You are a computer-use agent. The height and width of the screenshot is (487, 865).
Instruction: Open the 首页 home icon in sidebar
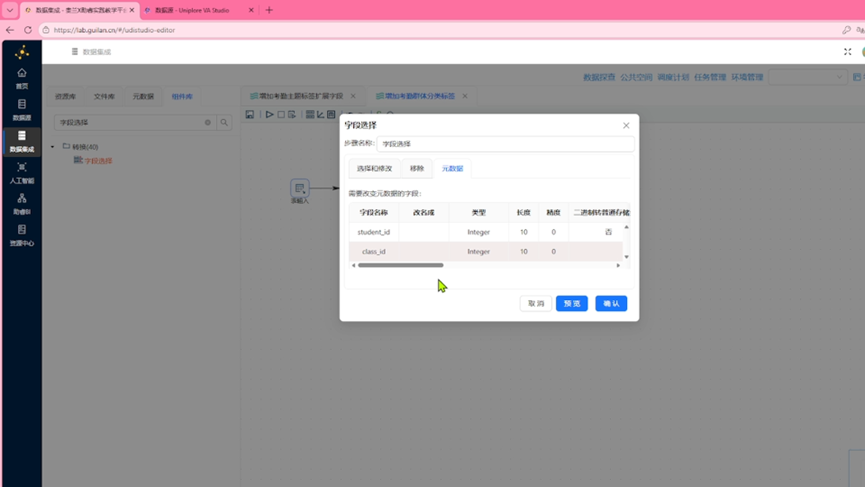tap(22, 78)
